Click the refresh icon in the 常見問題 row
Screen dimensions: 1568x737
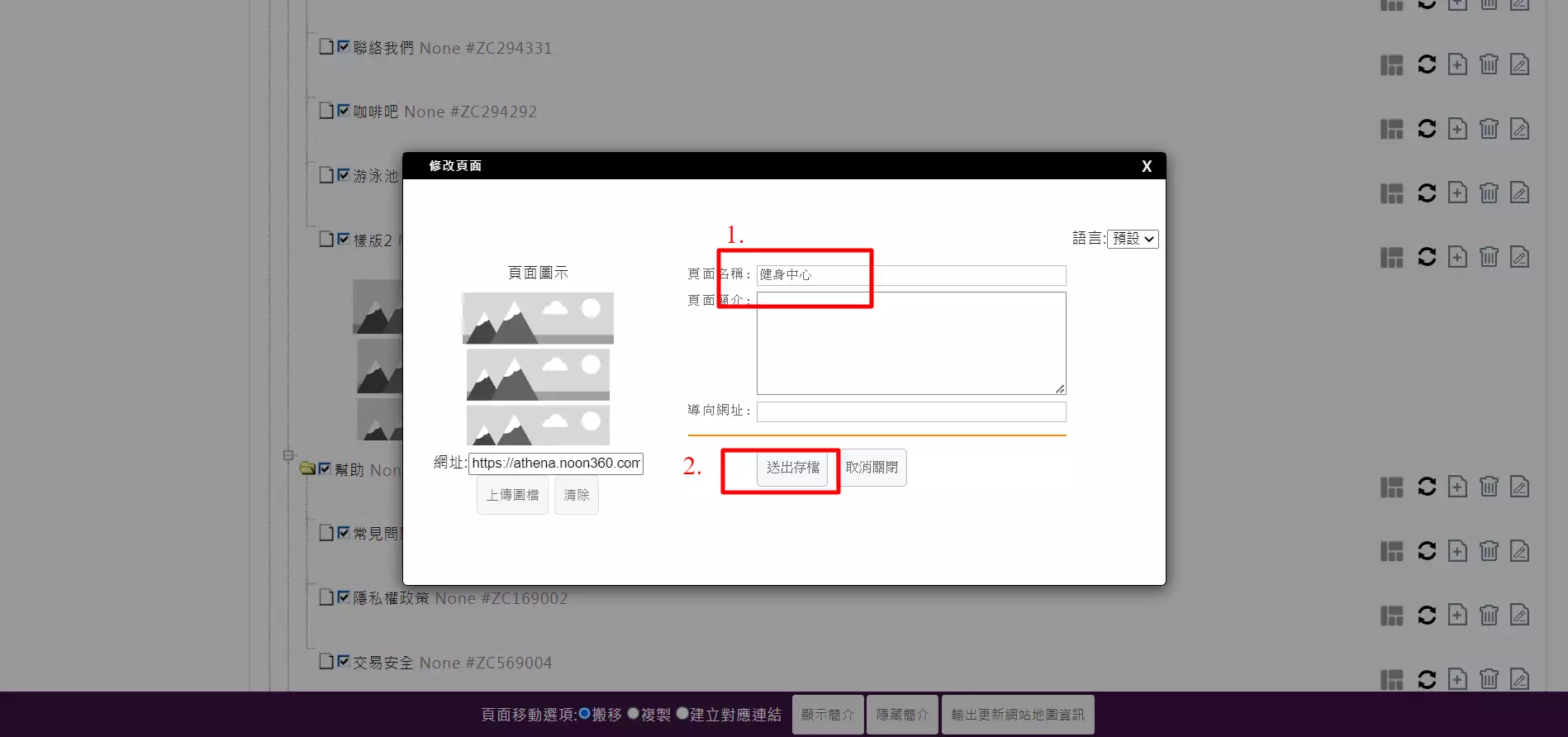coord(1427,551)
